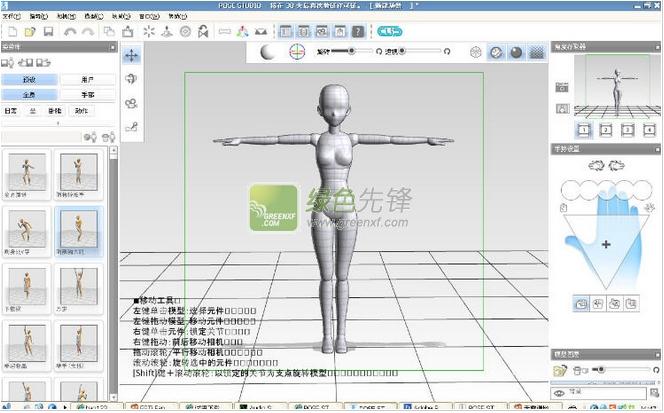Select the camera tool in vertical toolbar
Screen dimensions: 664x413
[131, 103]
